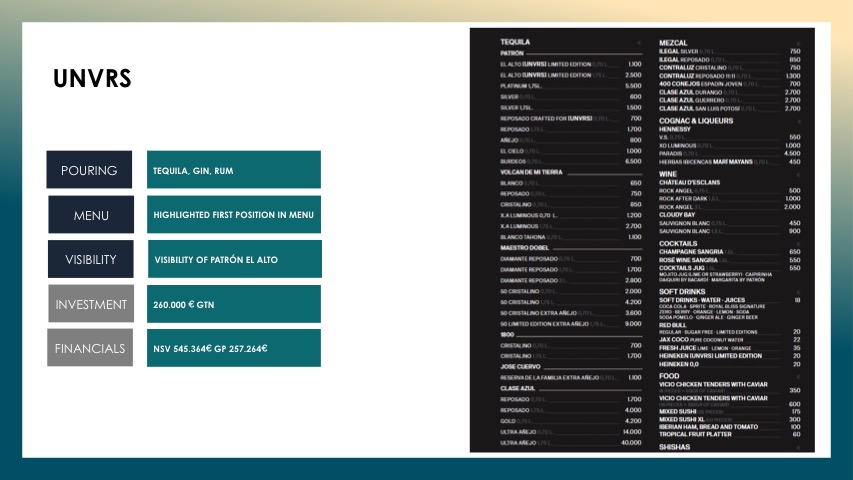Select the gray INVESTMENT label box
Viewport: 853px width, 480px height.
(91, 304)
